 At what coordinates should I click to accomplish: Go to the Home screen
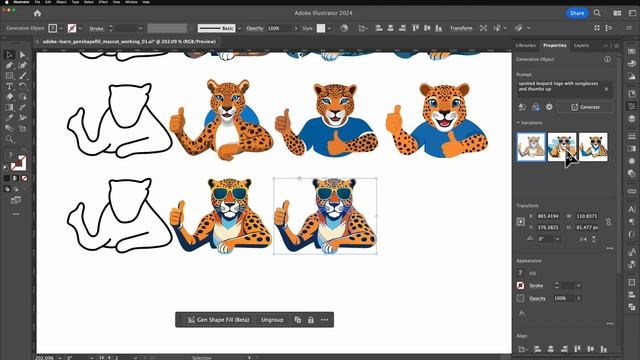click(38, 13)
